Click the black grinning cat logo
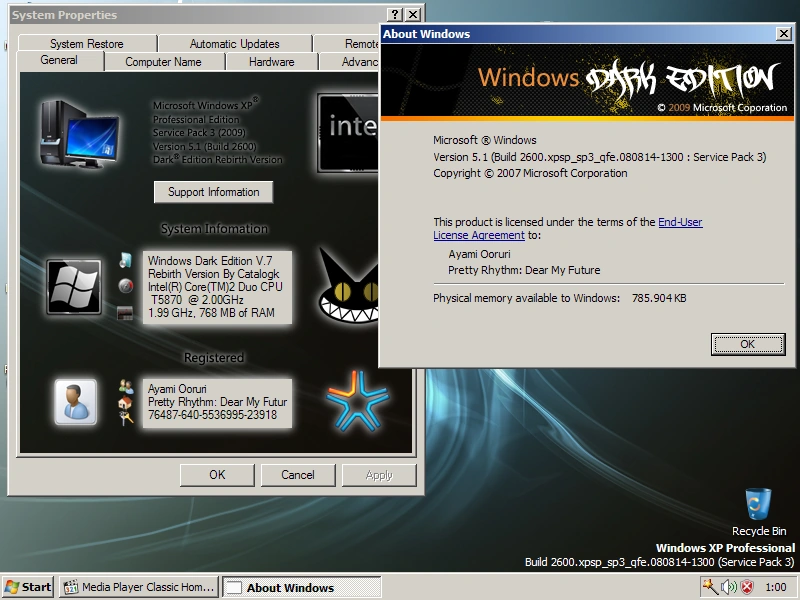Screen dimensions: 800x600 349,286
